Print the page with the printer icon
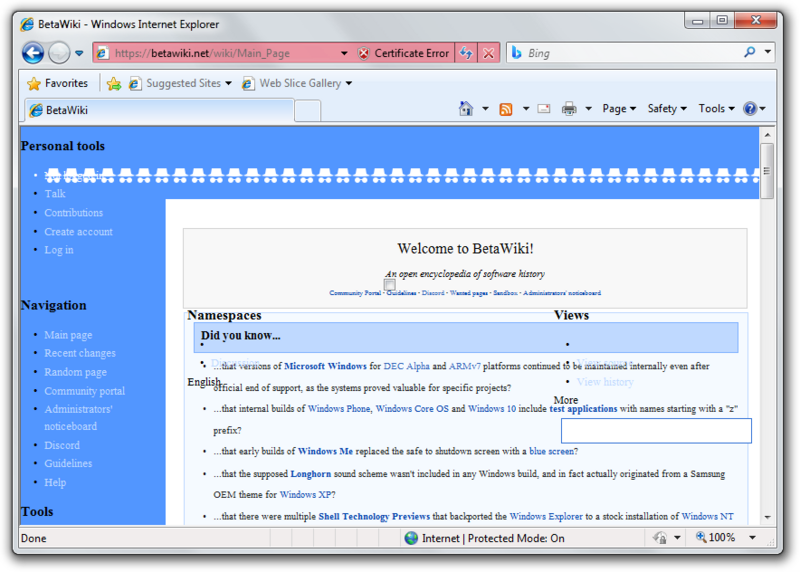Screen dimensions: 800x572 point(569,109)
